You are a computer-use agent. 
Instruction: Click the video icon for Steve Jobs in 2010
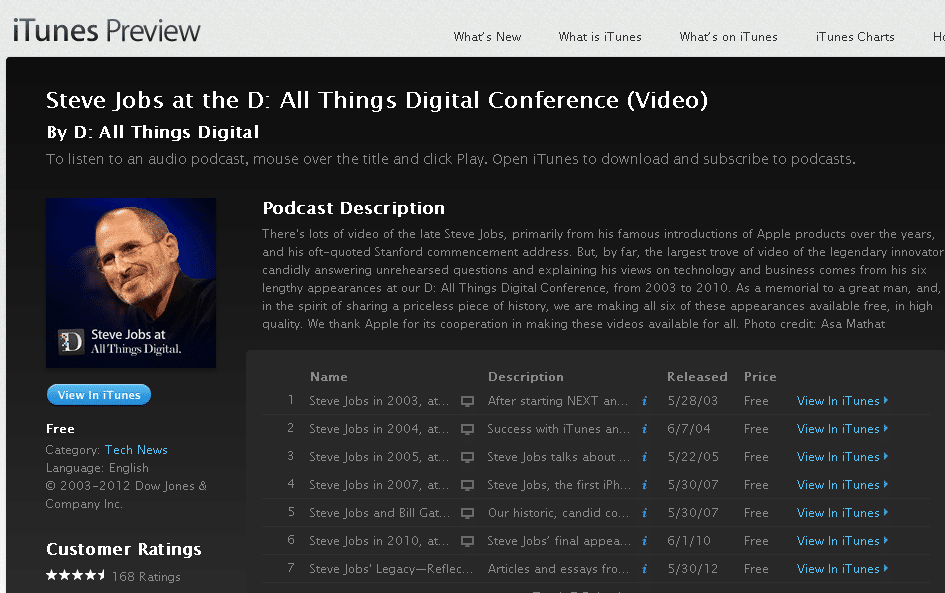(x=467, y=541)
